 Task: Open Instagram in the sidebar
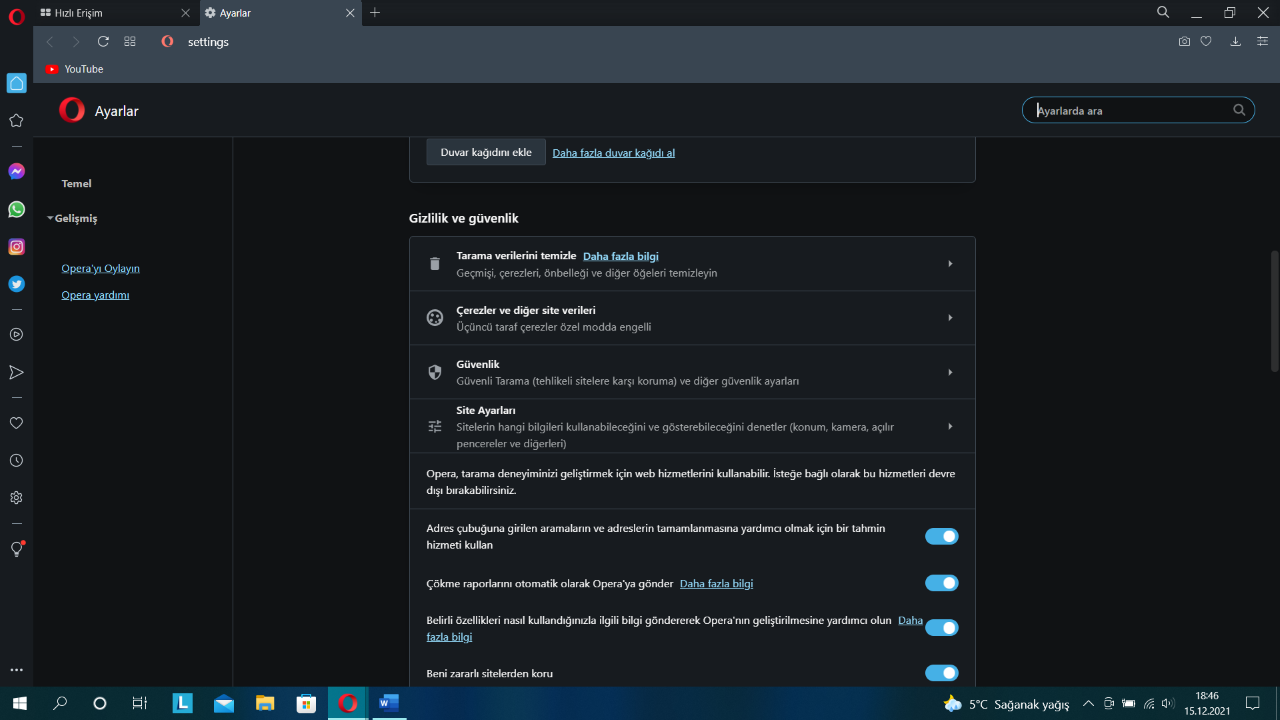[x=16, y=247]
